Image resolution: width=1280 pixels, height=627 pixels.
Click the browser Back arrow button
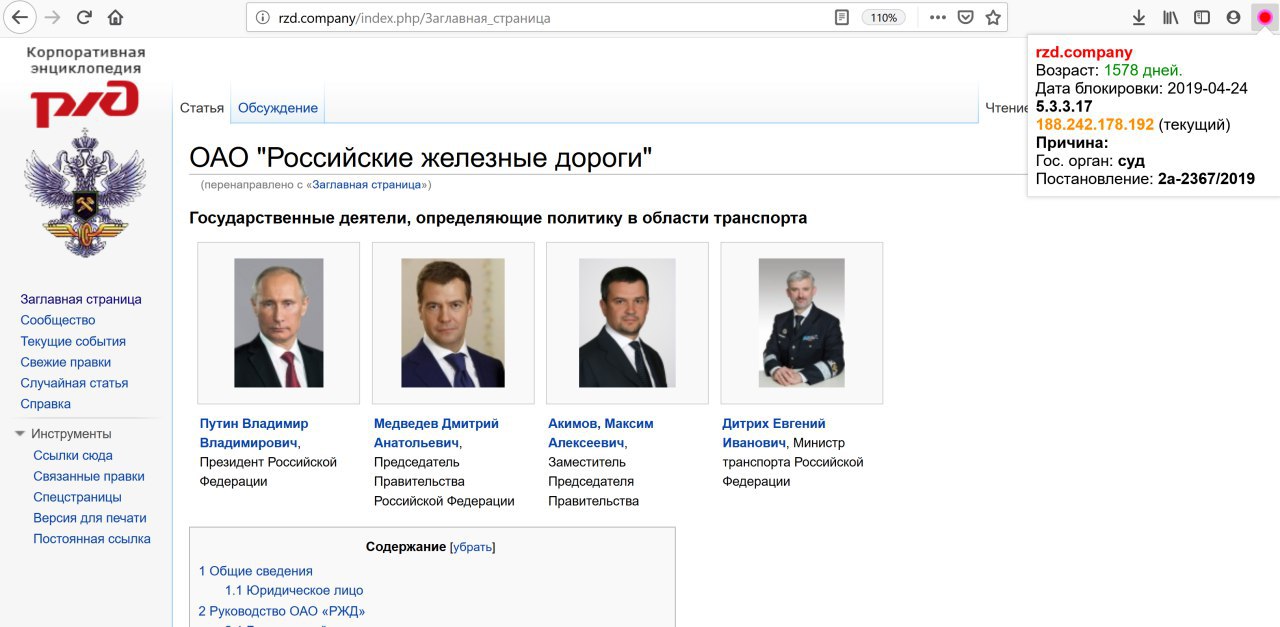click(19, 17)
